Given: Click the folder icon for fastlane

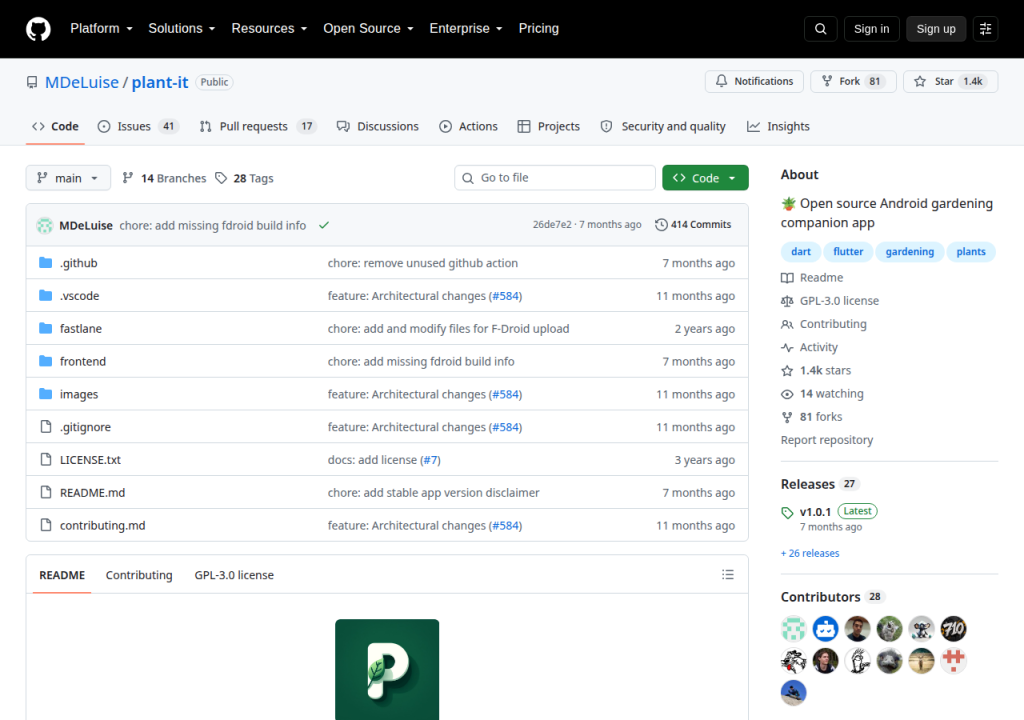Looking at the screenshot, I should pyautogui.click(x=46, y=328).
